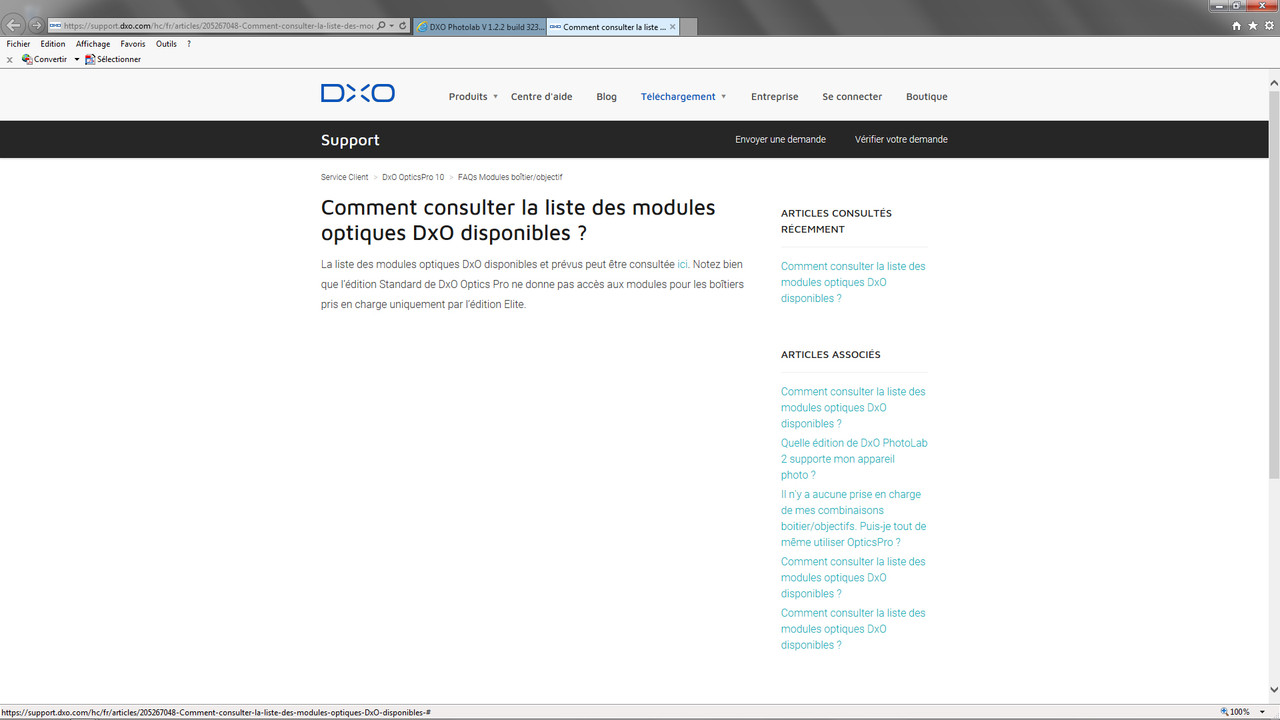Refresh the page with the reload icon
1280x720 pixels.
click(403, 26)
